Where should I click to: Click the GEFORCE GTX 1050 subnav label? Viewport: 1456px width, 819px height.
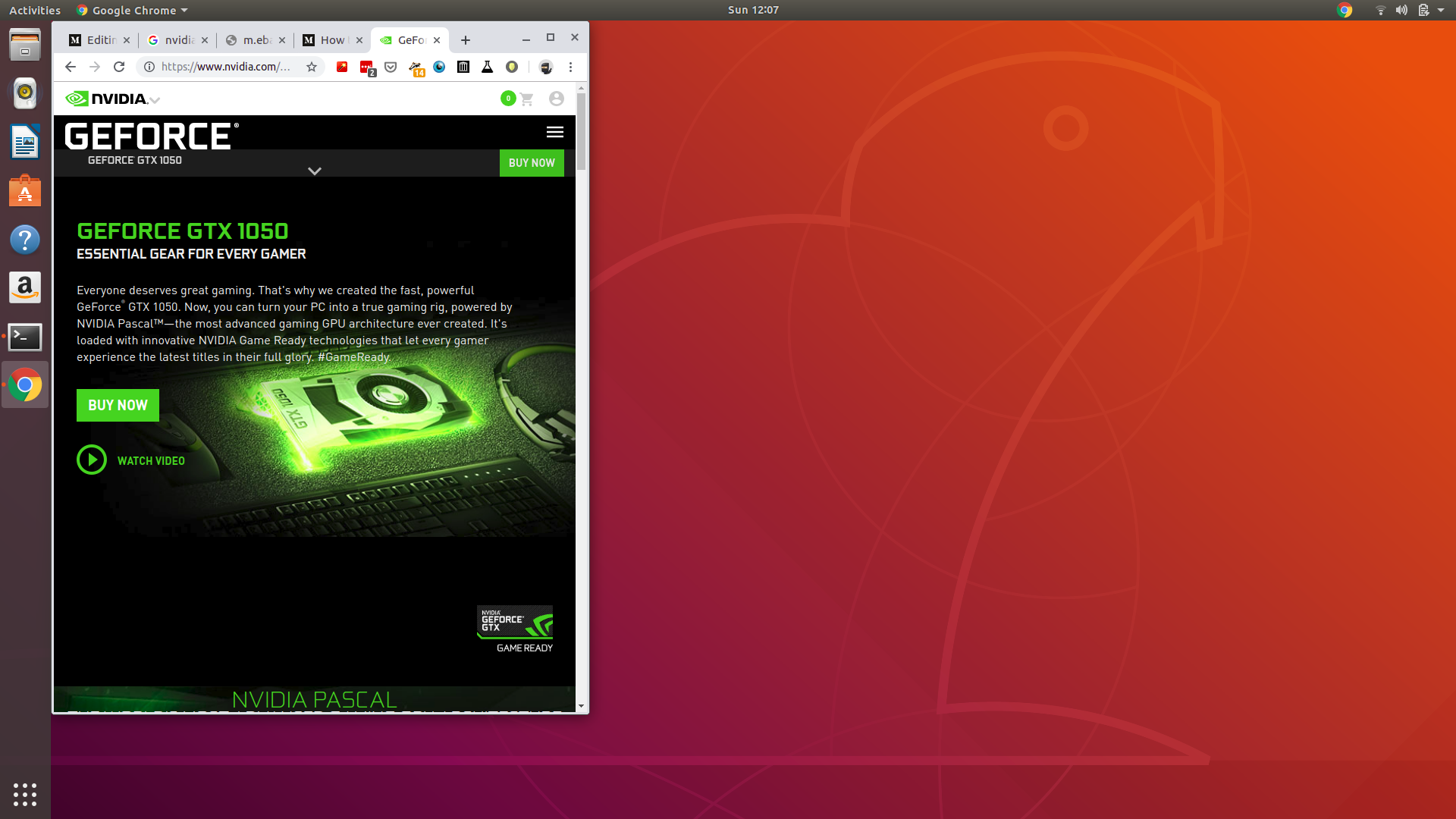click(x=135, y=160)
